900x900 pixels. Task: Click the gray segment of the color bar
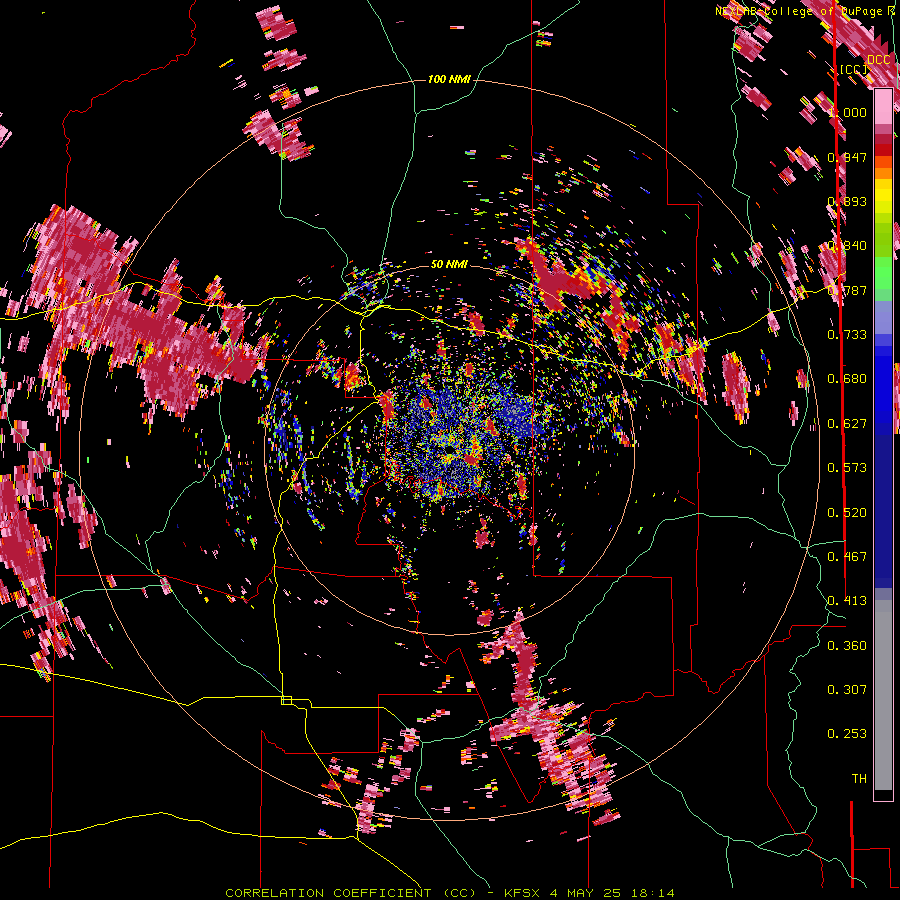(883, 695)
